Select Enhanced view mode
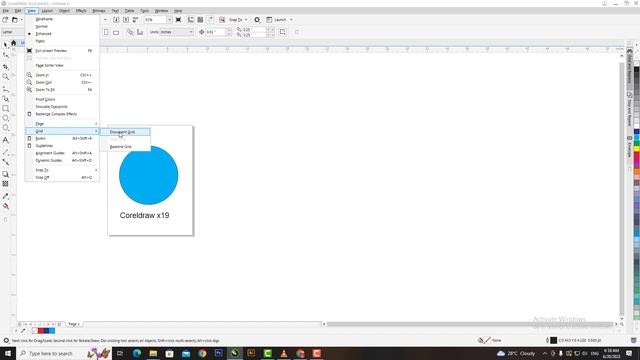 (62, 33)
